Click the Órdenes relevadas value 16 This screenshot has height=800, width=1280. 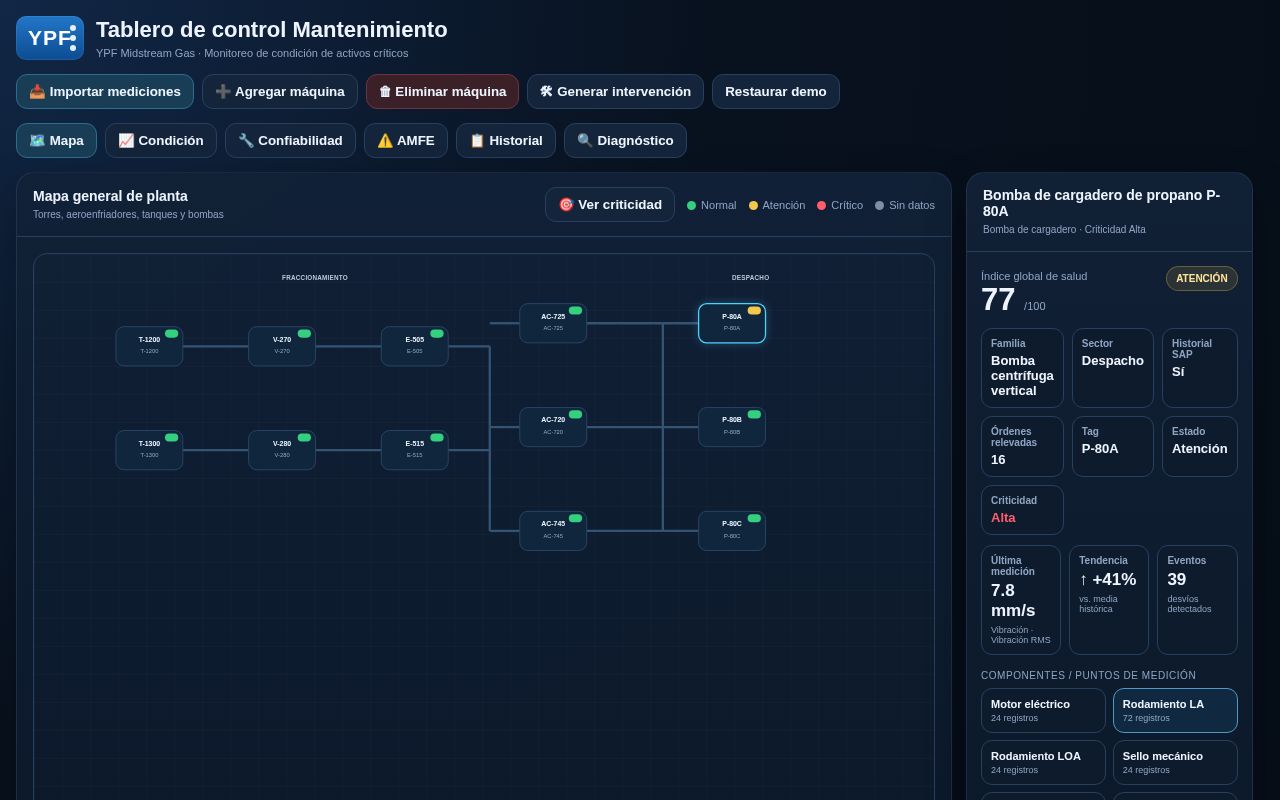point(998,459)
